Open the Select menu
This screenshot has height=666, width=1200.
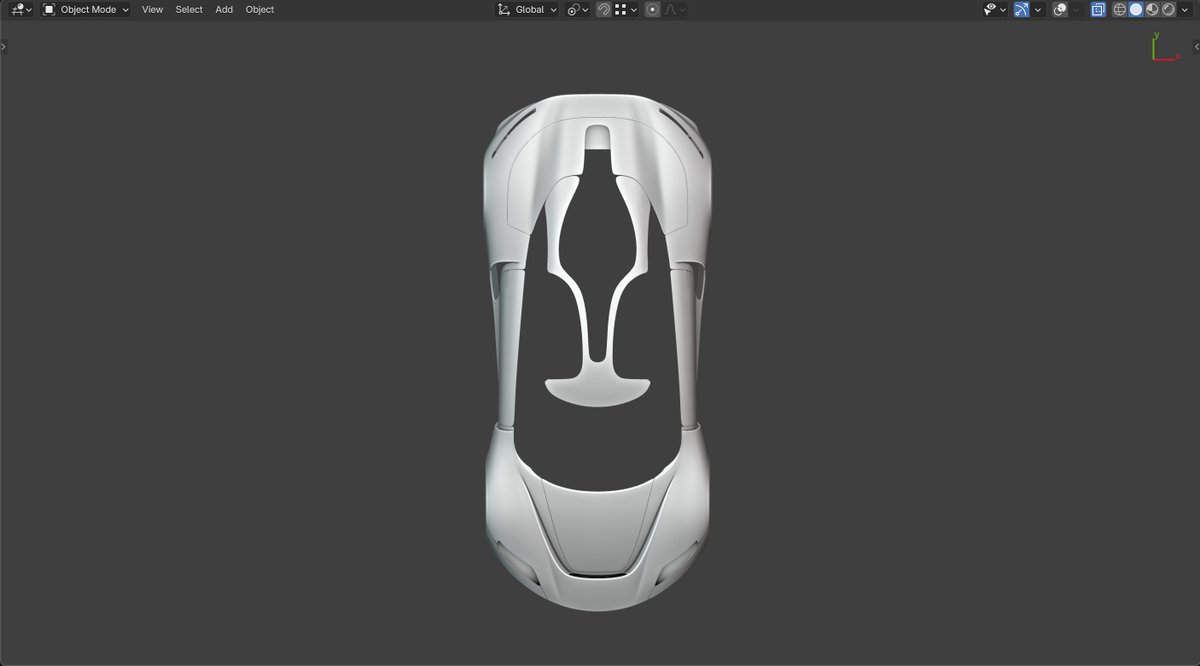188,9
